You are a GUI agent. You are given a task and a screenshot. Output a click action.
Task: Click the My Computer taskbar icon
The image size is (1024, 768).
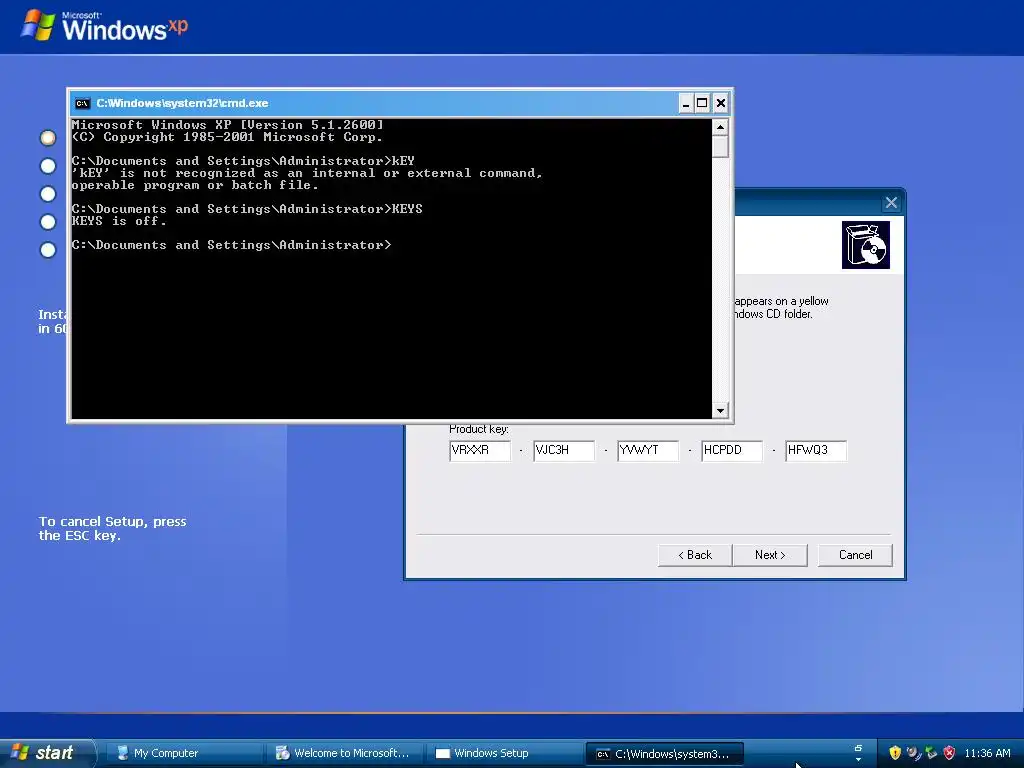point(122,753)
